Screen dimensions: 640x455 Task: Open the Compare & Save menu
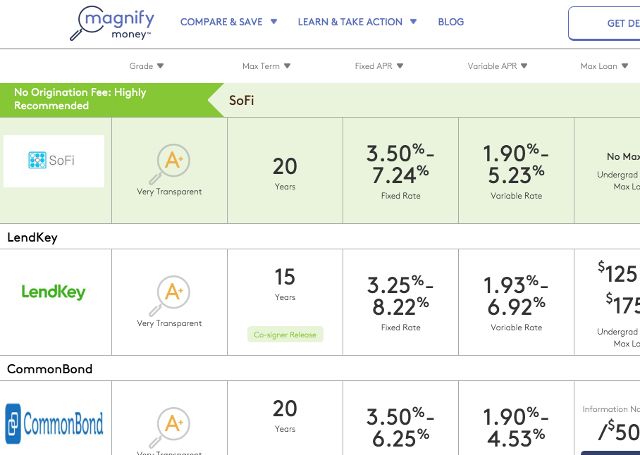[x=228, y=22]
